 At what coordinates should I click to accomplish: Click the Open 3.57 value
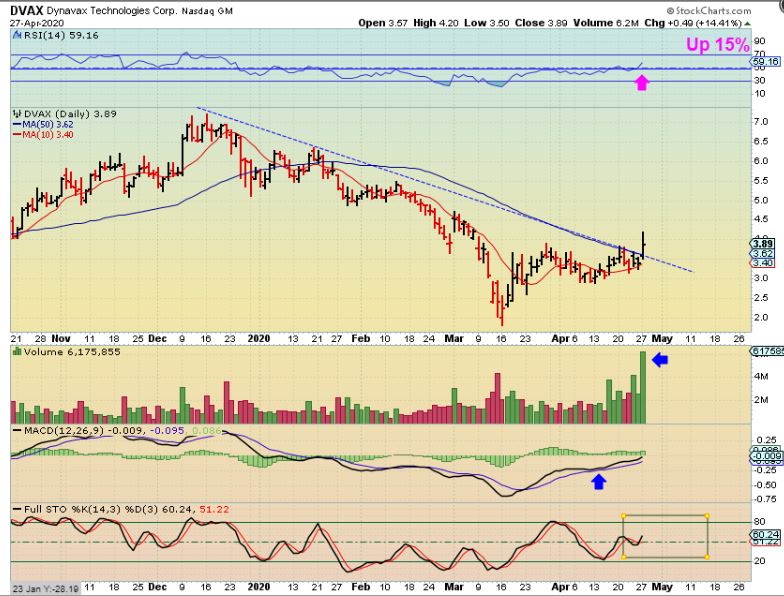pos(383,23)
